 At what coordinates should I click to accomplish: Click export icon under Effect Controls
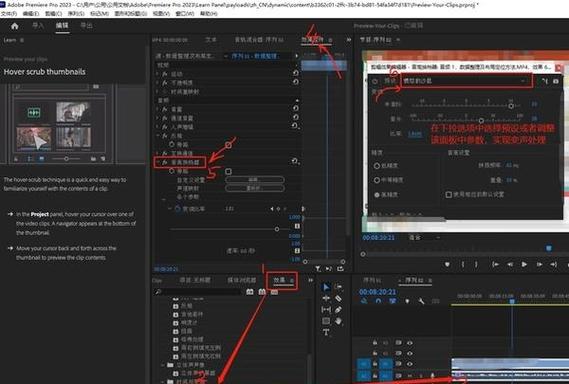point(340,269)
